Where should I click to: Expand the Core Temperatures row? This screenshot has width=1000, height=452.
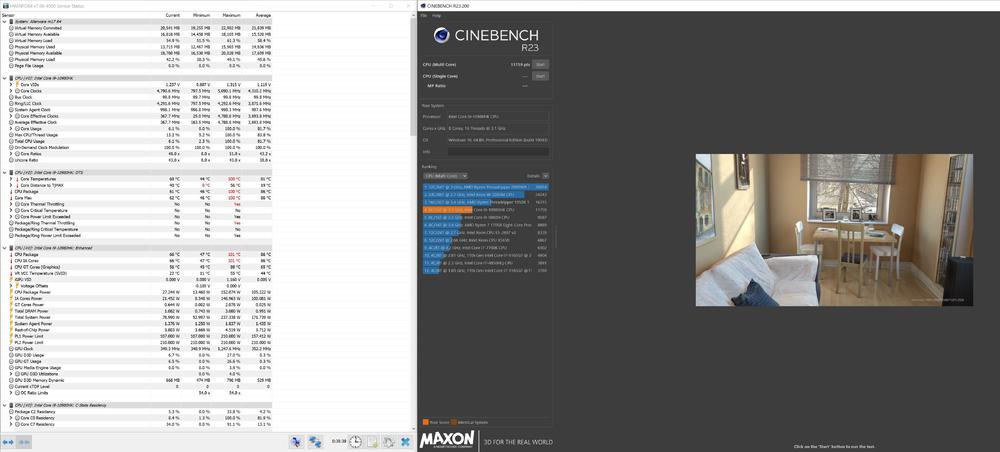(12, 179)
